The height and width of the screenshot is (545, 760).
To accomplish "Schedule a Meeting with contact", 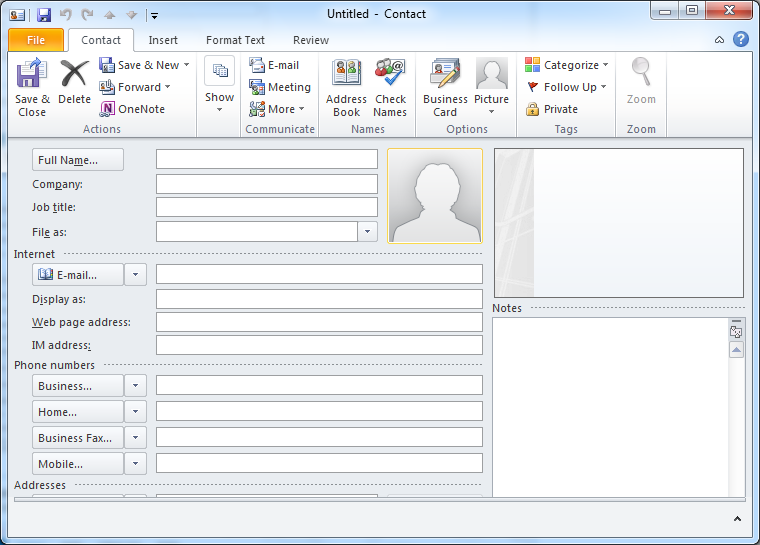I will [280, 87].
